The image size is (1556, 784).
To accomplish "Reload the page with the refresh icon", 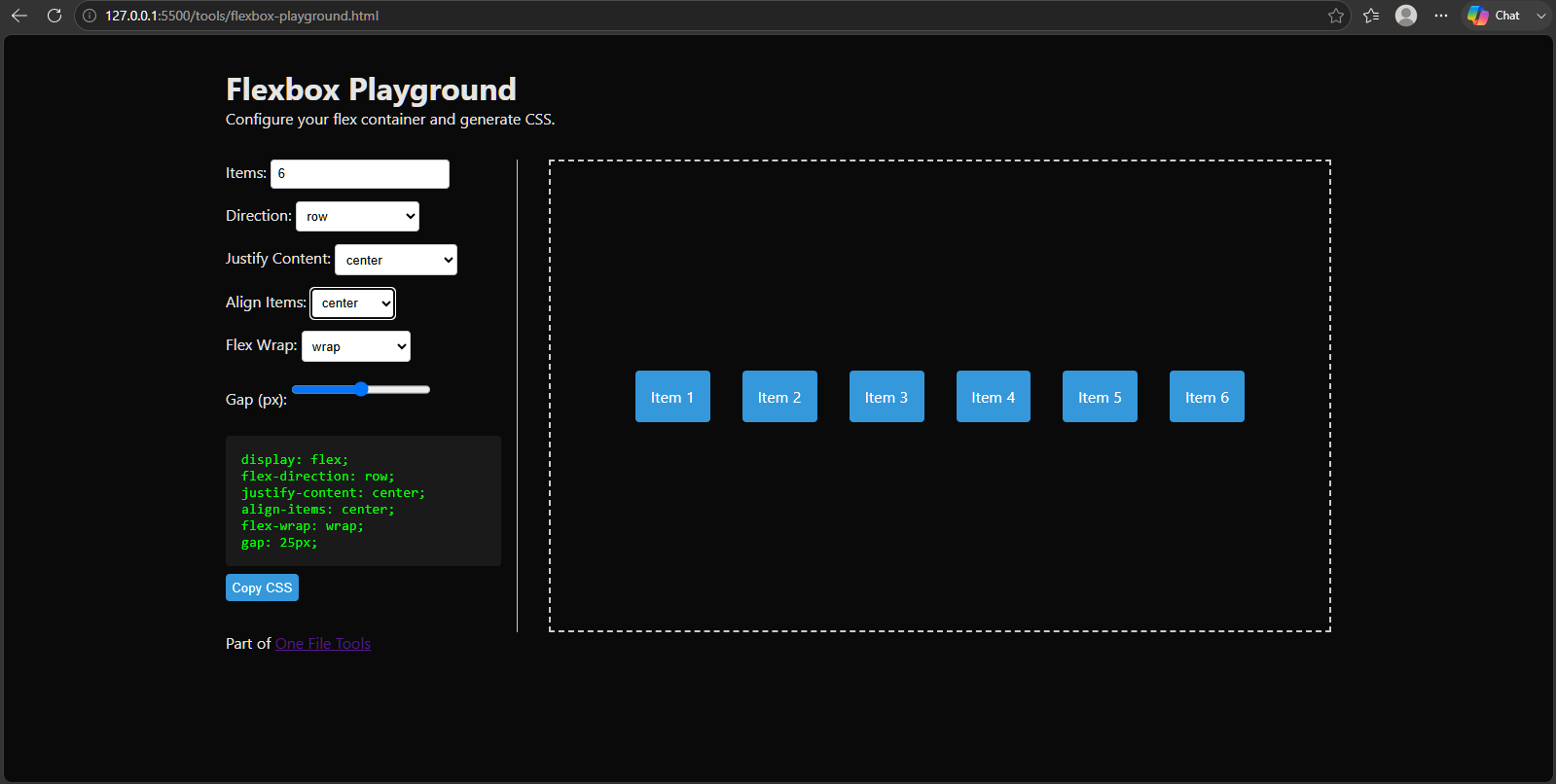I will (x=54, y=16).
